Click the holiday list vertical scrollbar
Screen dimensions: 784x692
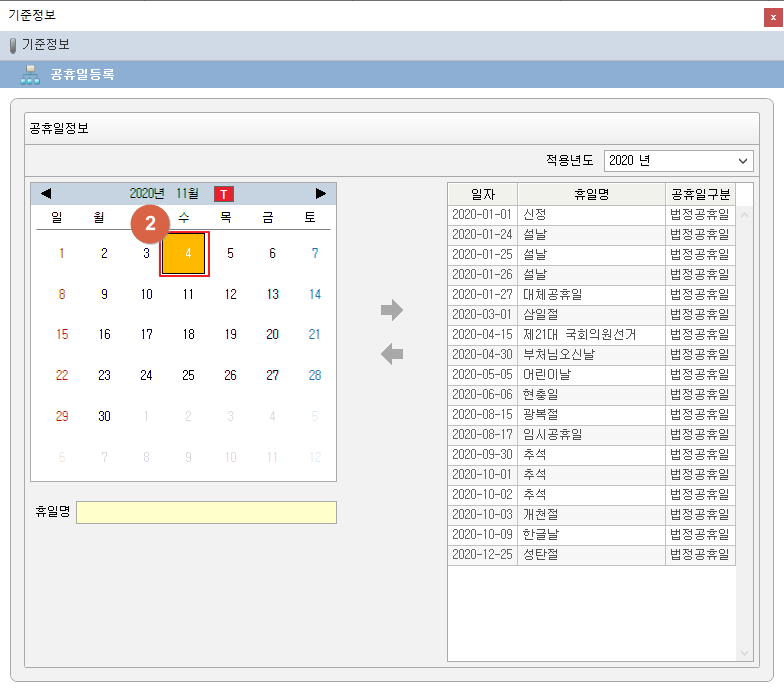pyautogui.click(x=744, y=430)
